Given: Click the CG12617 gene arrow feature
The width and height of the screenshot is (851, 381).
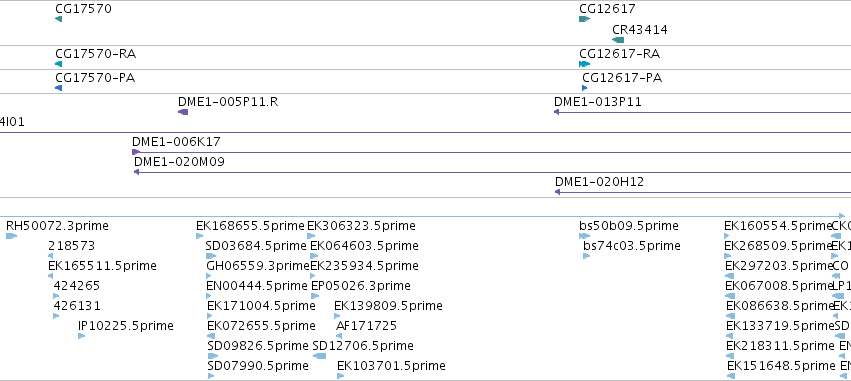Looking at the screenshot, I should click(585, 19).
